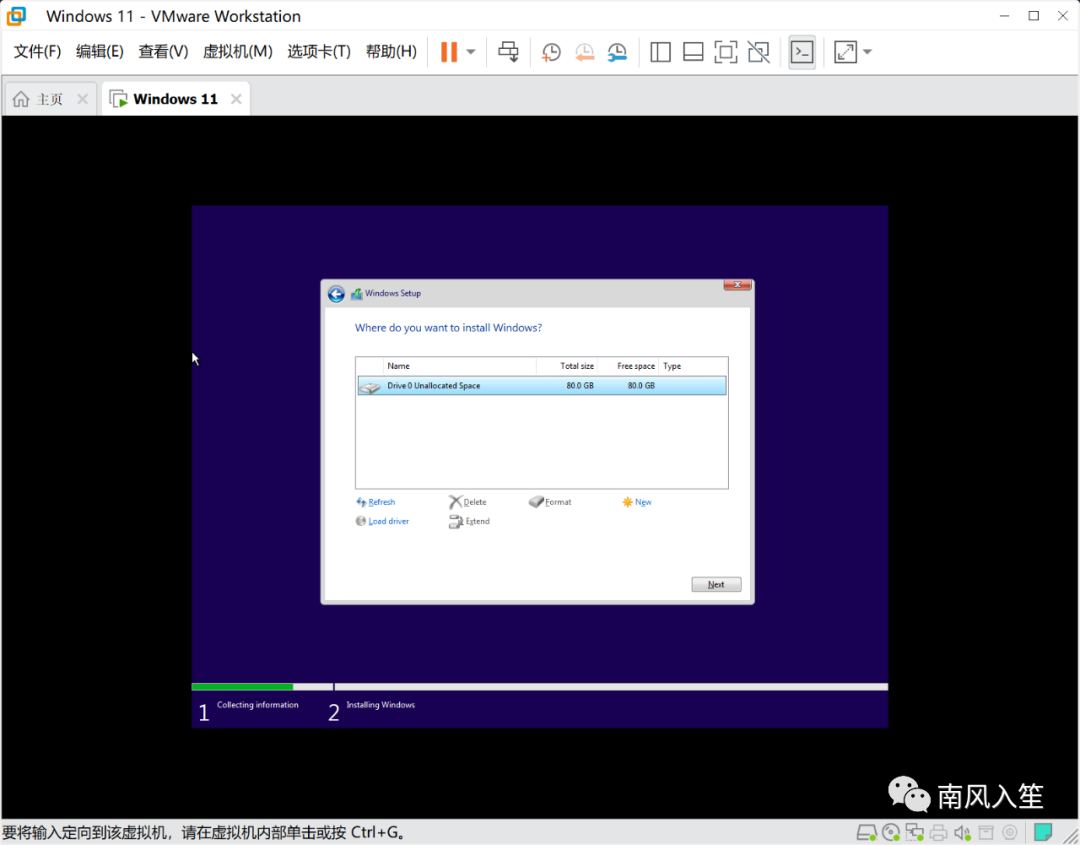1080x845 pixels.
Task: Select Drive 0 Unallocated Space row
Action: click(x=541, y=386)
